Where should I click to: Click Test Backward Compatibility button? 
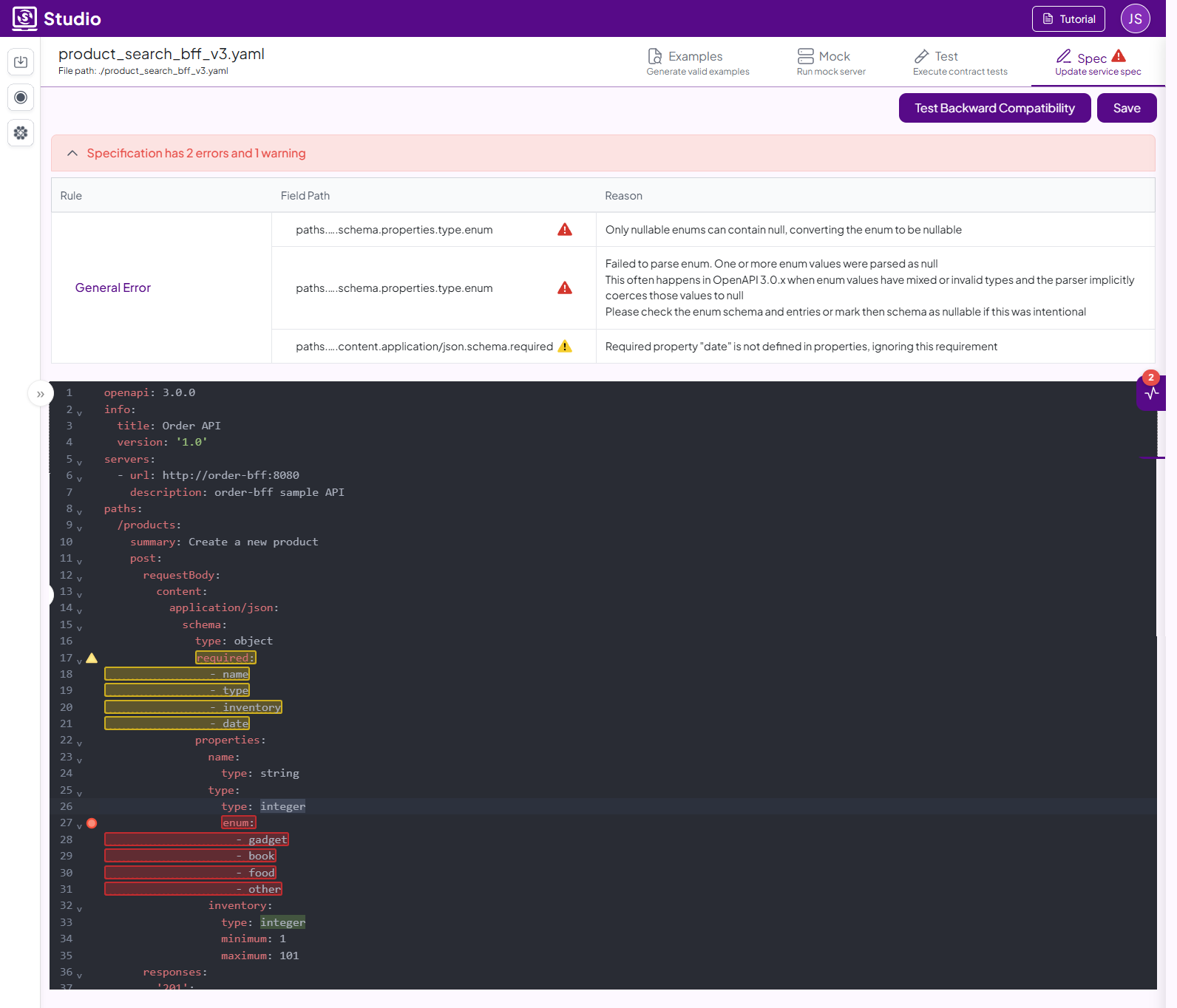[x=994, y=108]
